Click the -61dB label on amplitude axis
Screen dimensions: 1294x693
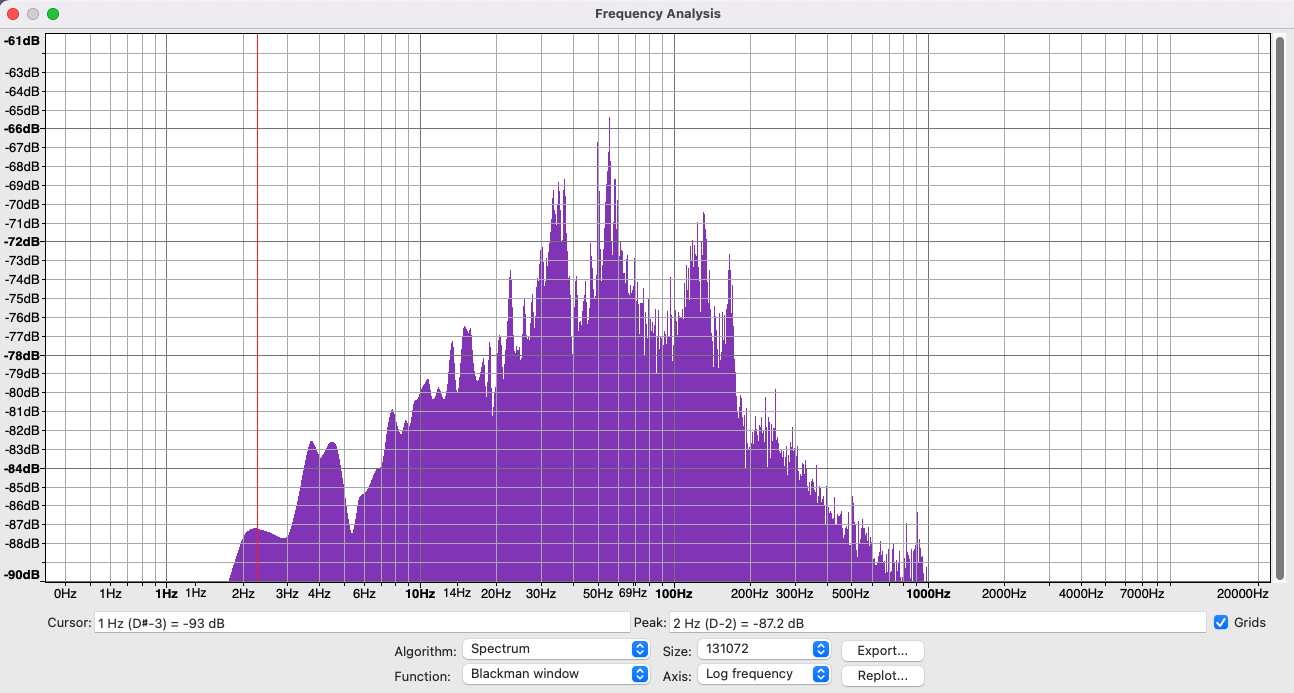click(x=21, y=41)
